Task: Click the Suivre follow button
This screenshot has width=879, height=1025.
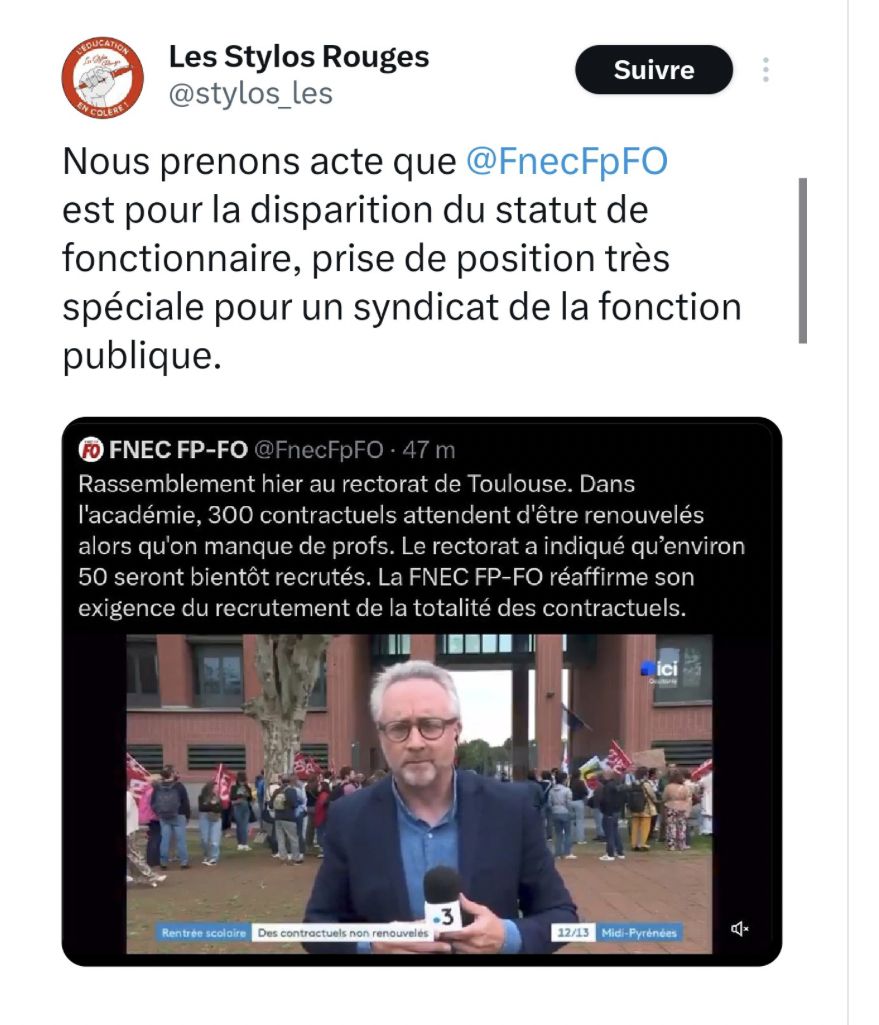Action: coord(654,69)
